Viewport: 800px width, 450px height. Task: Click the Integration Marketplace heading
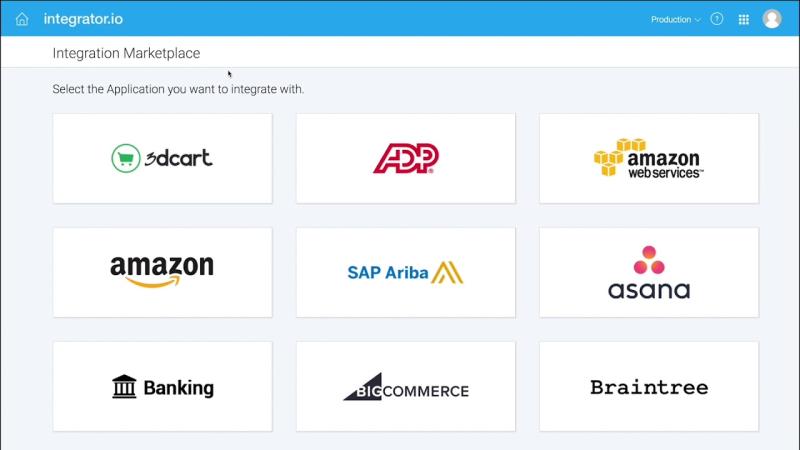(126, 53)
